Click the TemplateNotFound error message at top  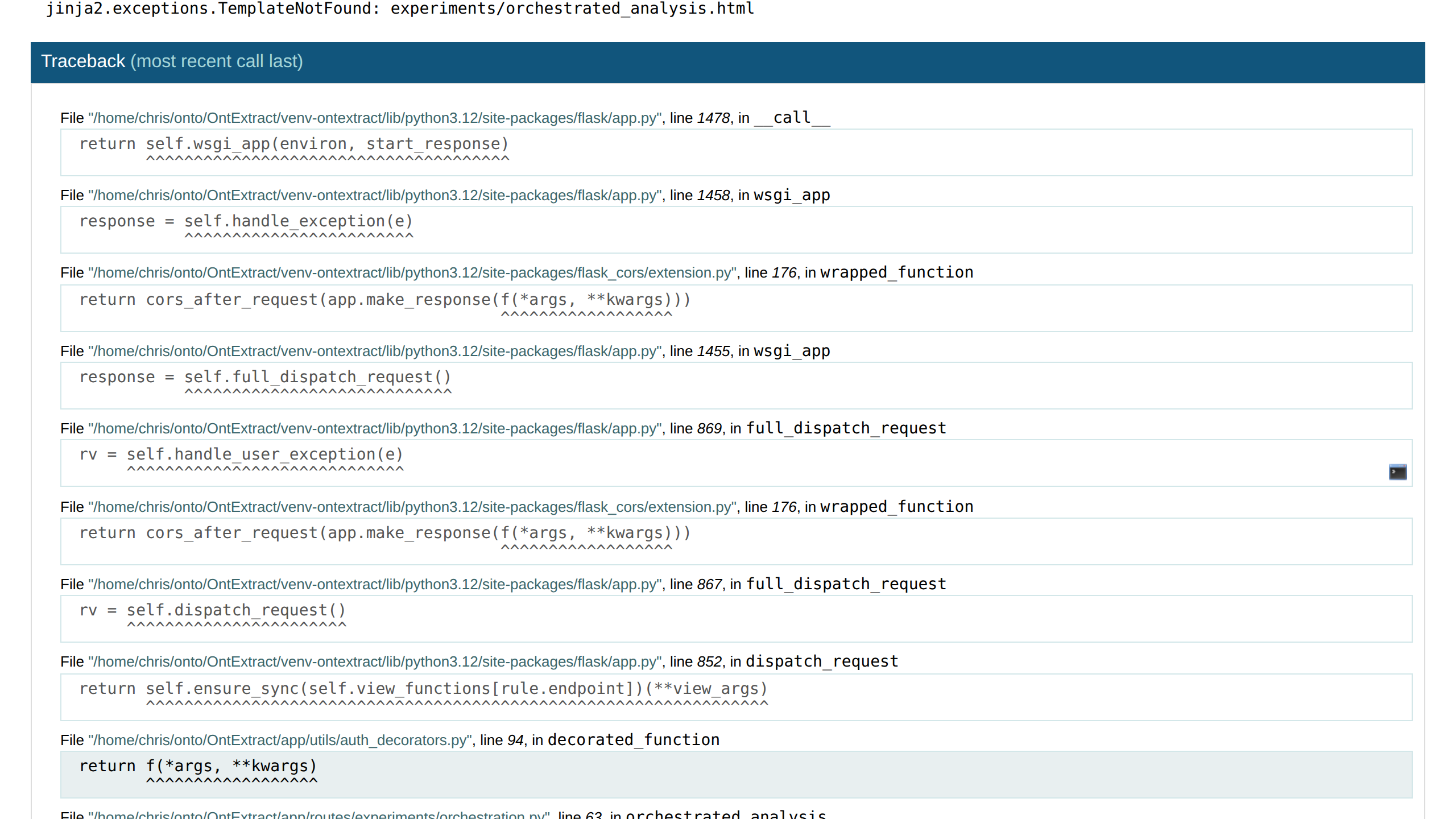click(400, 9)
